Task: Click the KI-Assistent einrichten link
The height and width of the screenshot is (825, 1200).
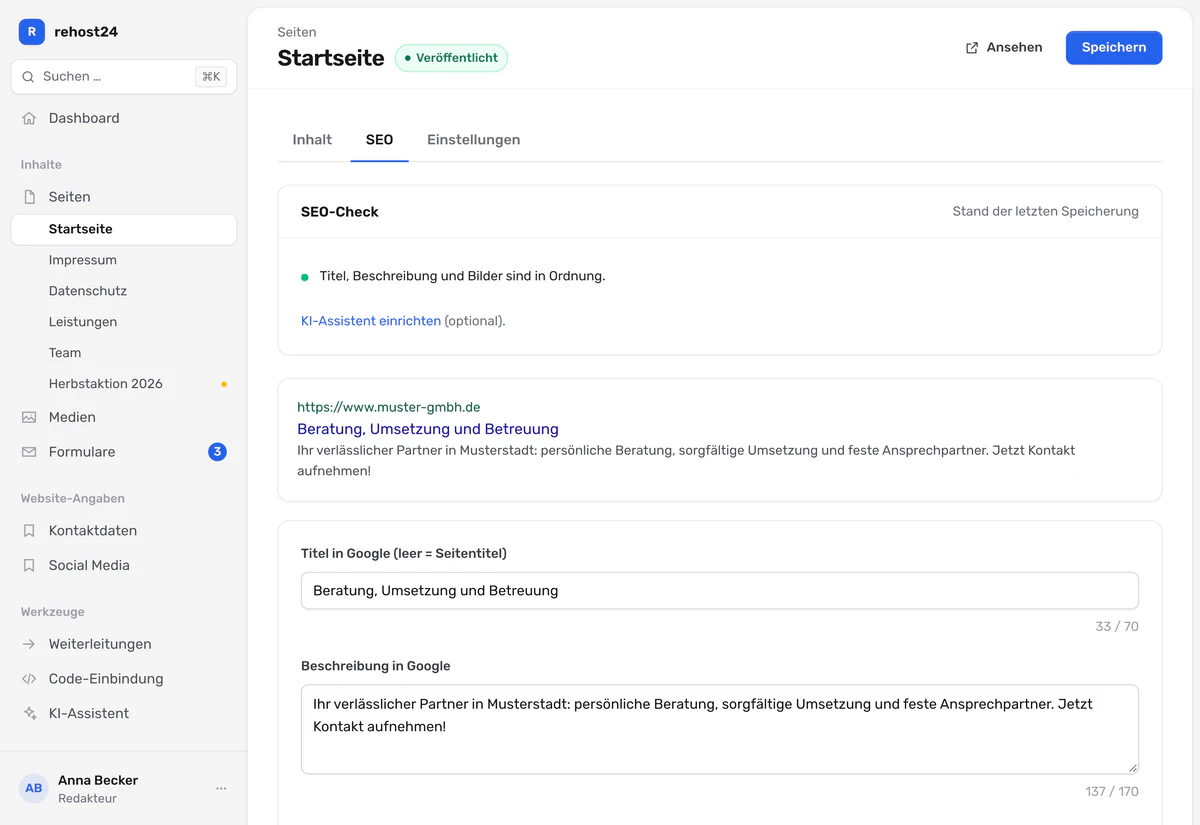Action: pyautogui.click(x=371, y=321)
